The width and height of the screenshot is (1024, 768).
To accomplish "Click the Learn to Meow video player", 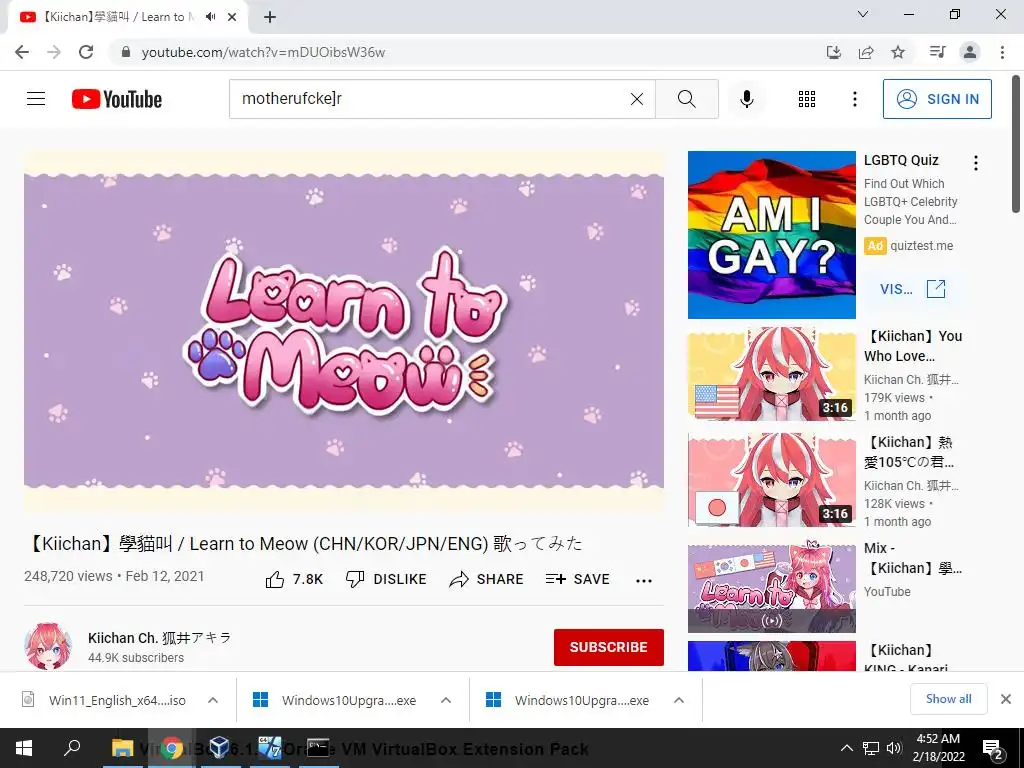I will point(344,331).
